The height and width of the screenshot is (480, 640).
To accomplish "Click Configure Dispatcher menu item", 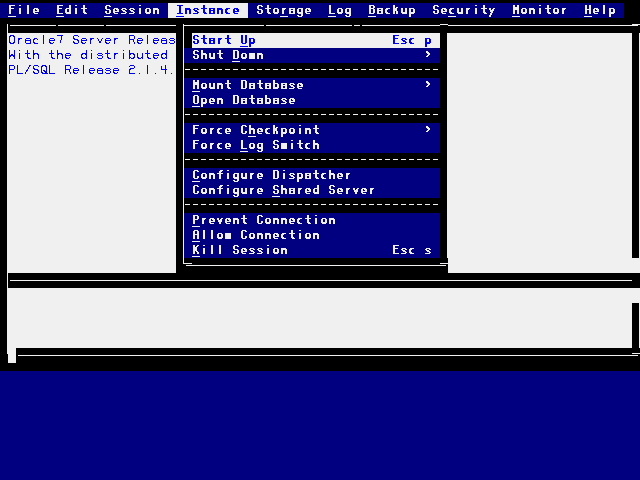I will coord(272,175).
